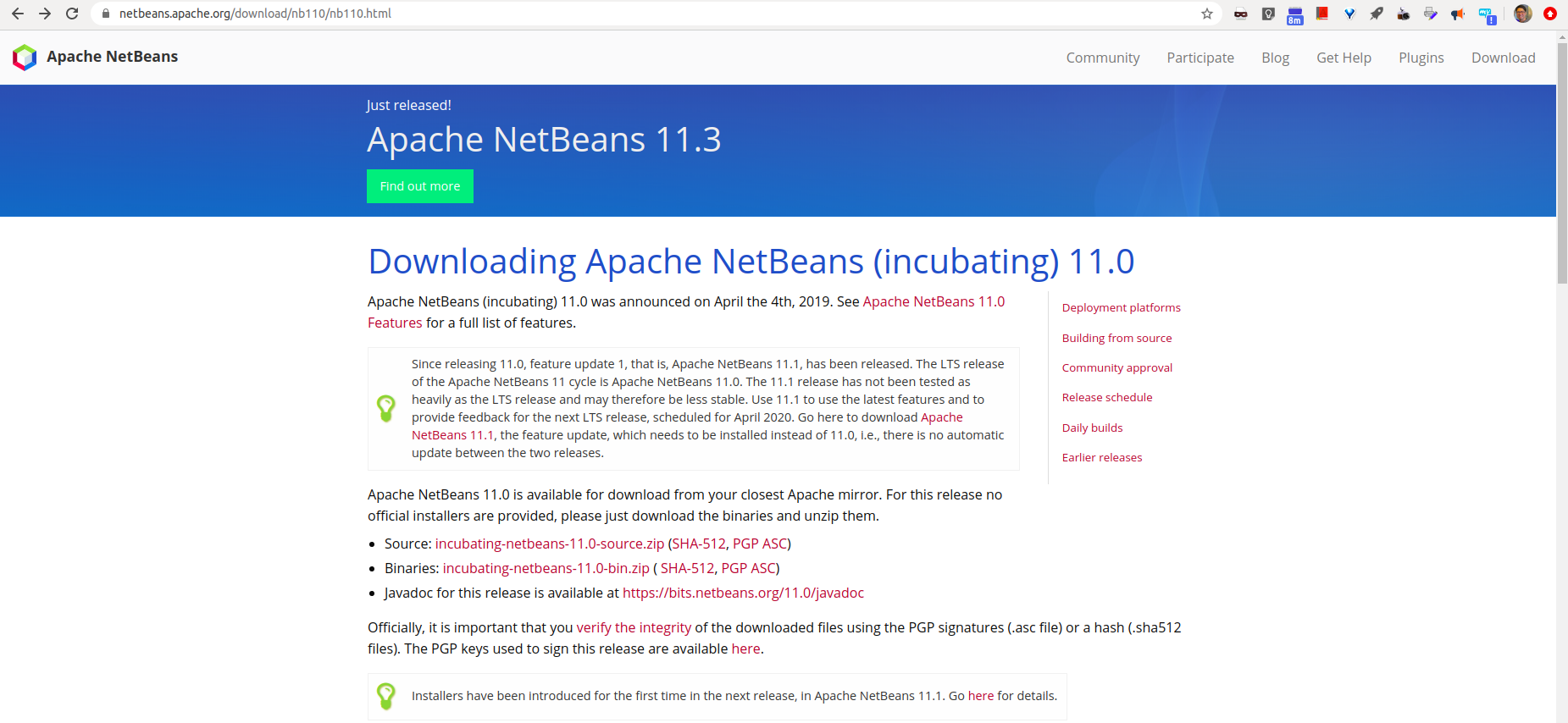Open the Download menu item
This screenshot has width=1568, height=723.
[1504, 58]
